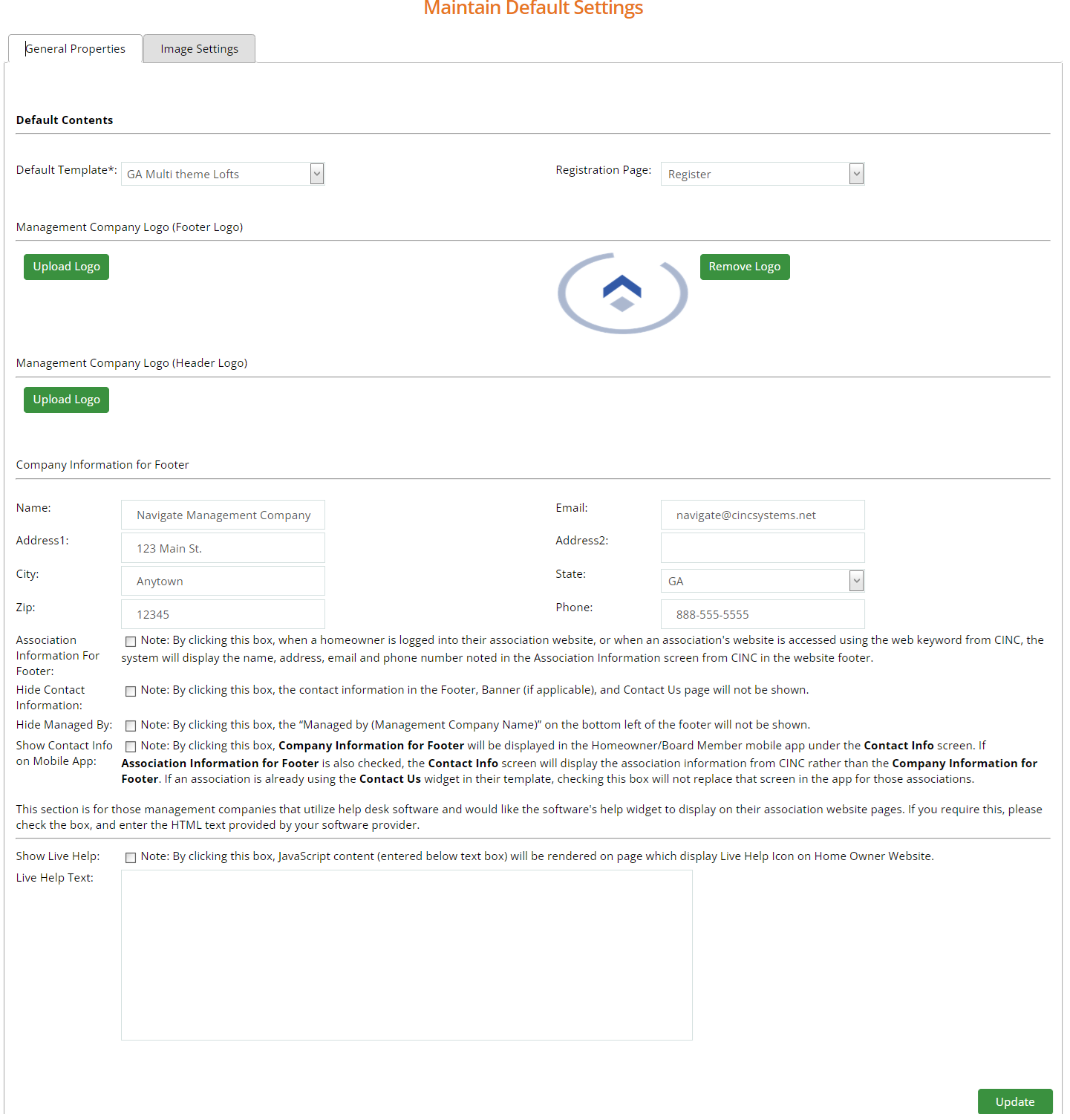Enable the Show Live Help checkbox
Viewport: 1070px width, 1120px height.
click(x=131, y=858)
